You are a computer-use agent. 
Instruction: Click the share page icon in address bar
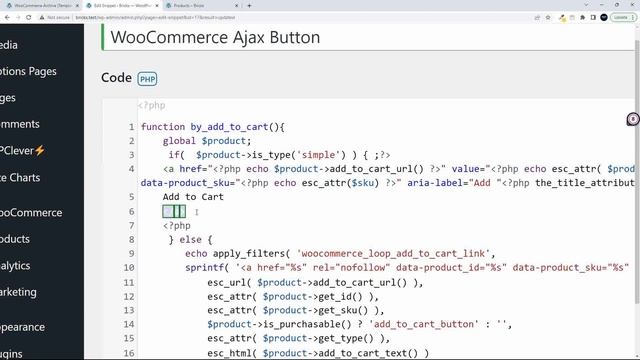[x=537, y=18]
